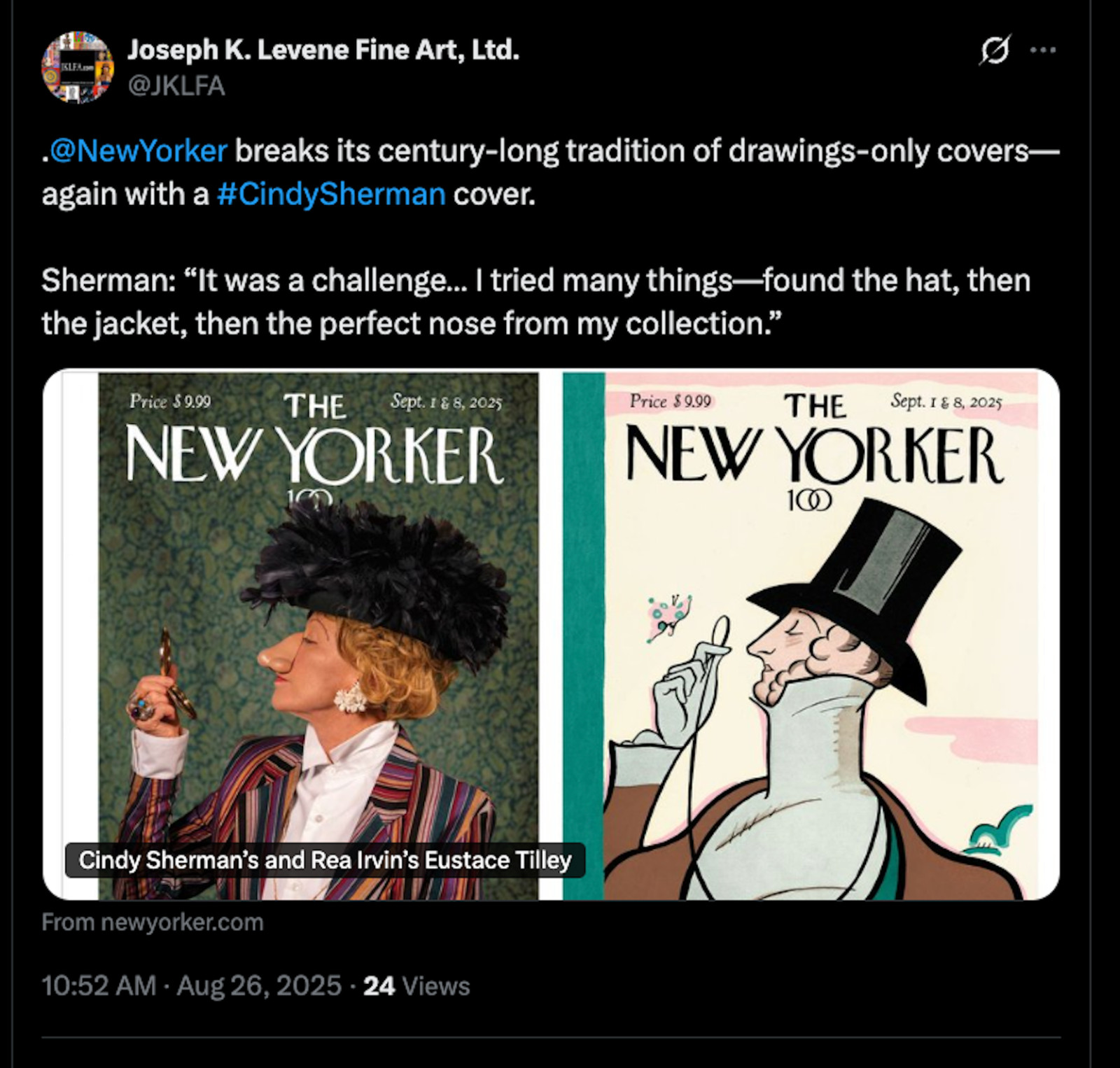
Task: Open the three-dot more options menu
Action: [1043, 50]
